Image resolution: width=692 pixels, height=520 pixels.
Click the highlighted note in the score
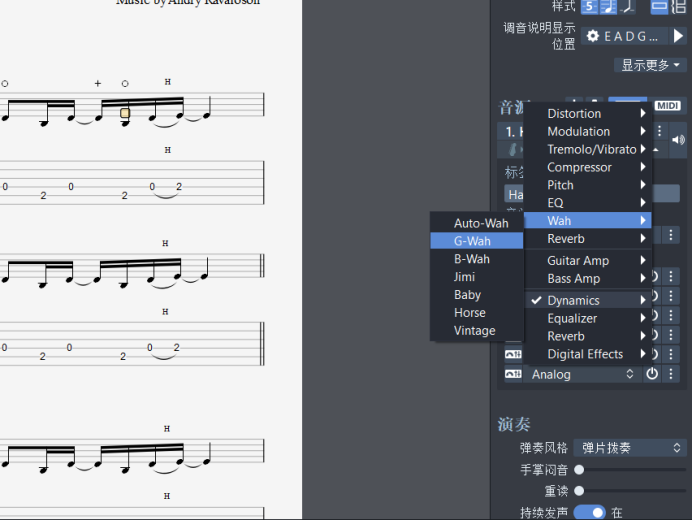pos(125,113)
